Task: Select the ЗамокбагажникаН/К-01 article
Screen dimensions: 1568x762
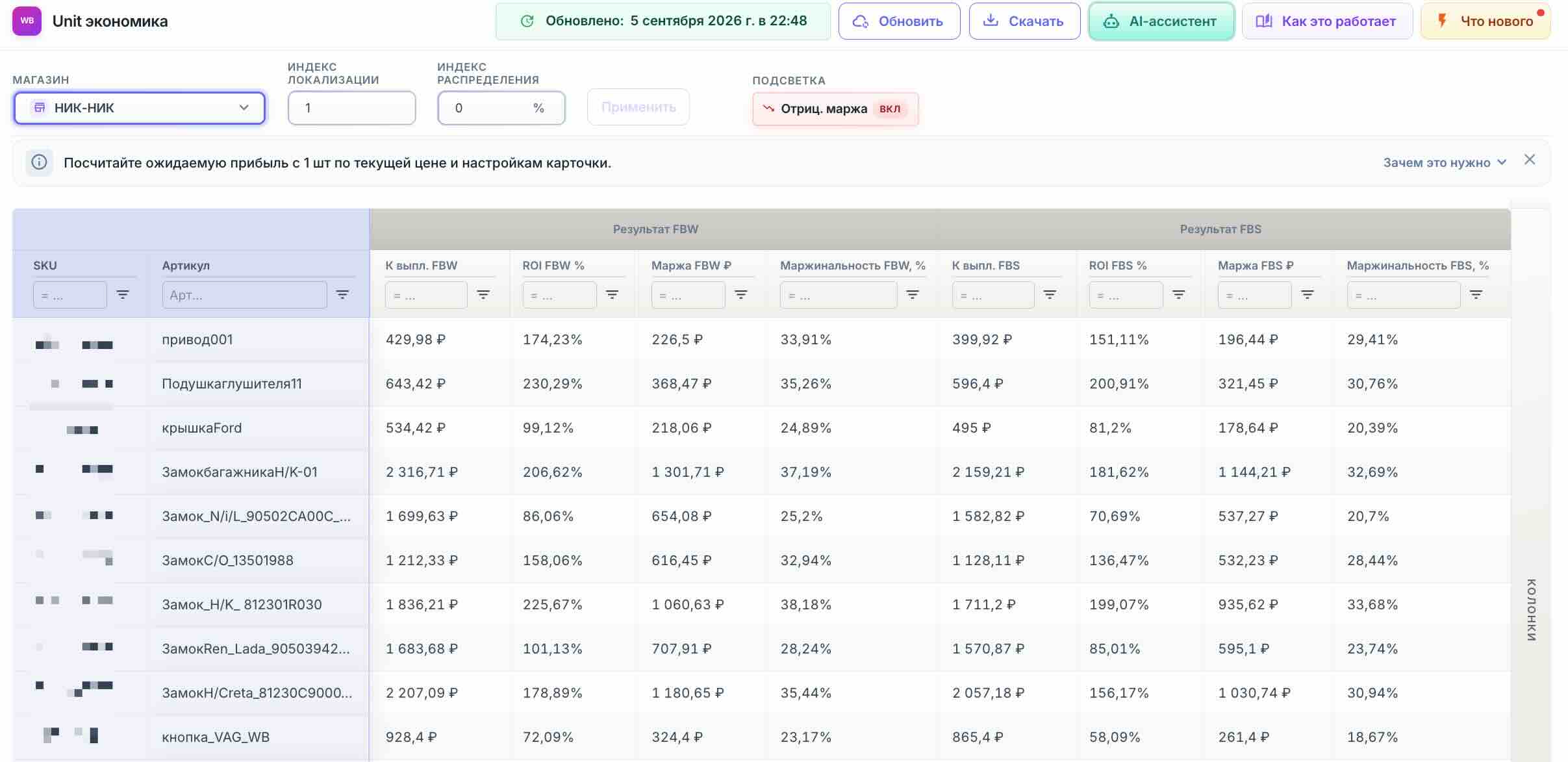Action: (x=240, y=472)
